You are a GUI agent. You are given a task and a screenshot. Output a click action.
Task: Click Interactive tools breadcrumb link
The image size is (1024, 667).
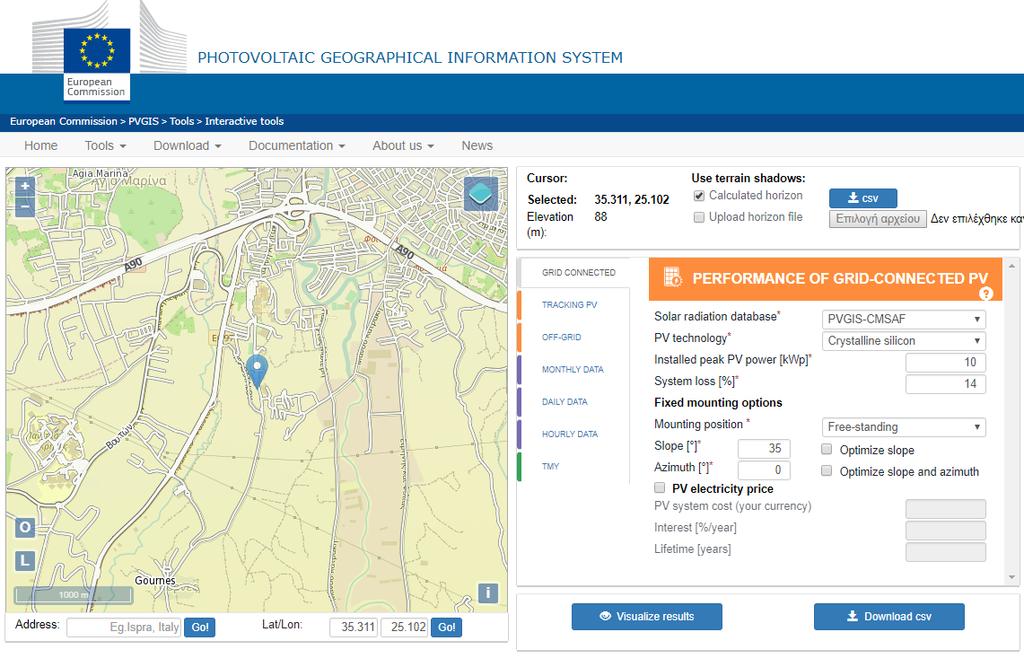click(244, 121)
